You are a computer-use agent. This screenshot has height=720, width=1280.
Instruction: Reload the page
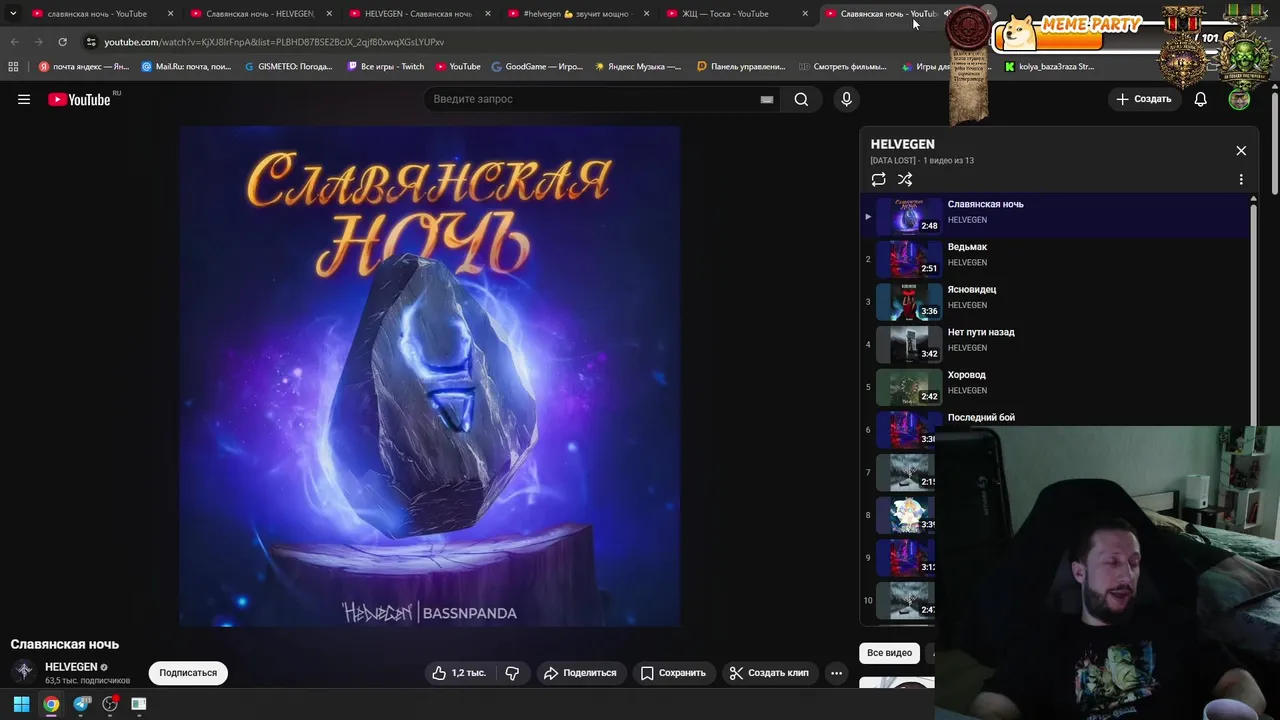[62, 42]
